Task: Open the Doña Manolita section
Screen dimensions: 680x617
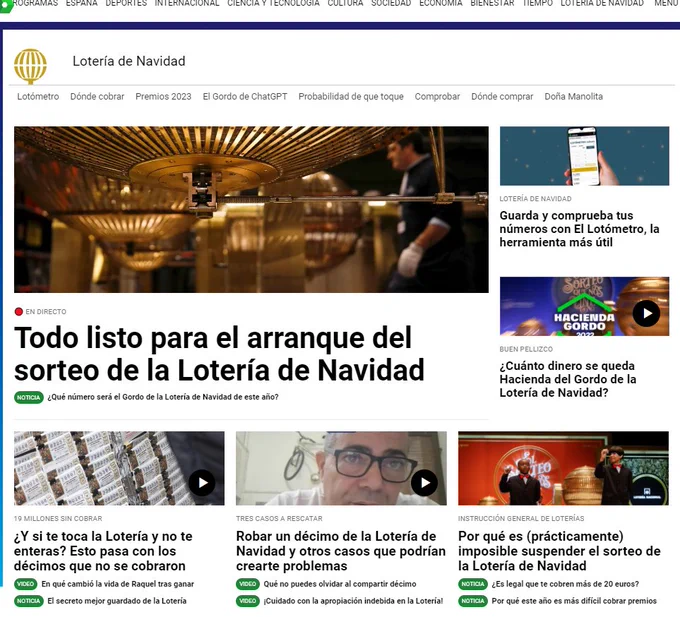Action: point(573,97)
